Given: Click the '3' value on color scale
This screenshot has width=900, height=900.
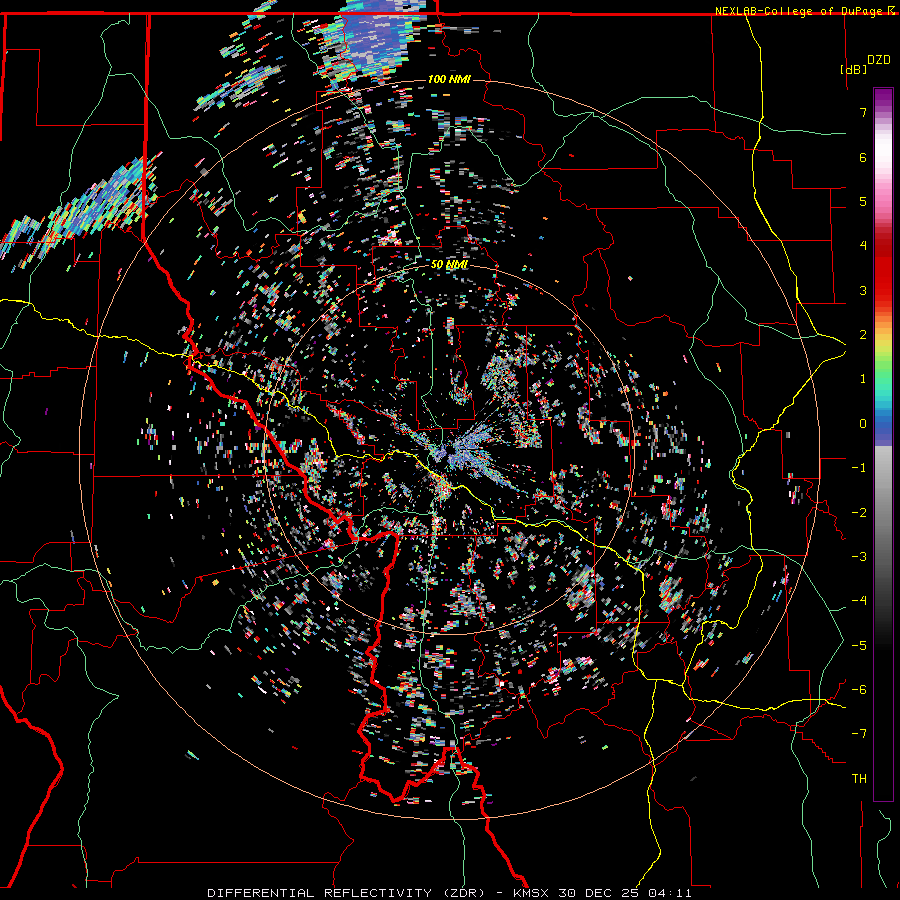Looking at the screenshot, I should pyautogui.click(x=863, y=290).
